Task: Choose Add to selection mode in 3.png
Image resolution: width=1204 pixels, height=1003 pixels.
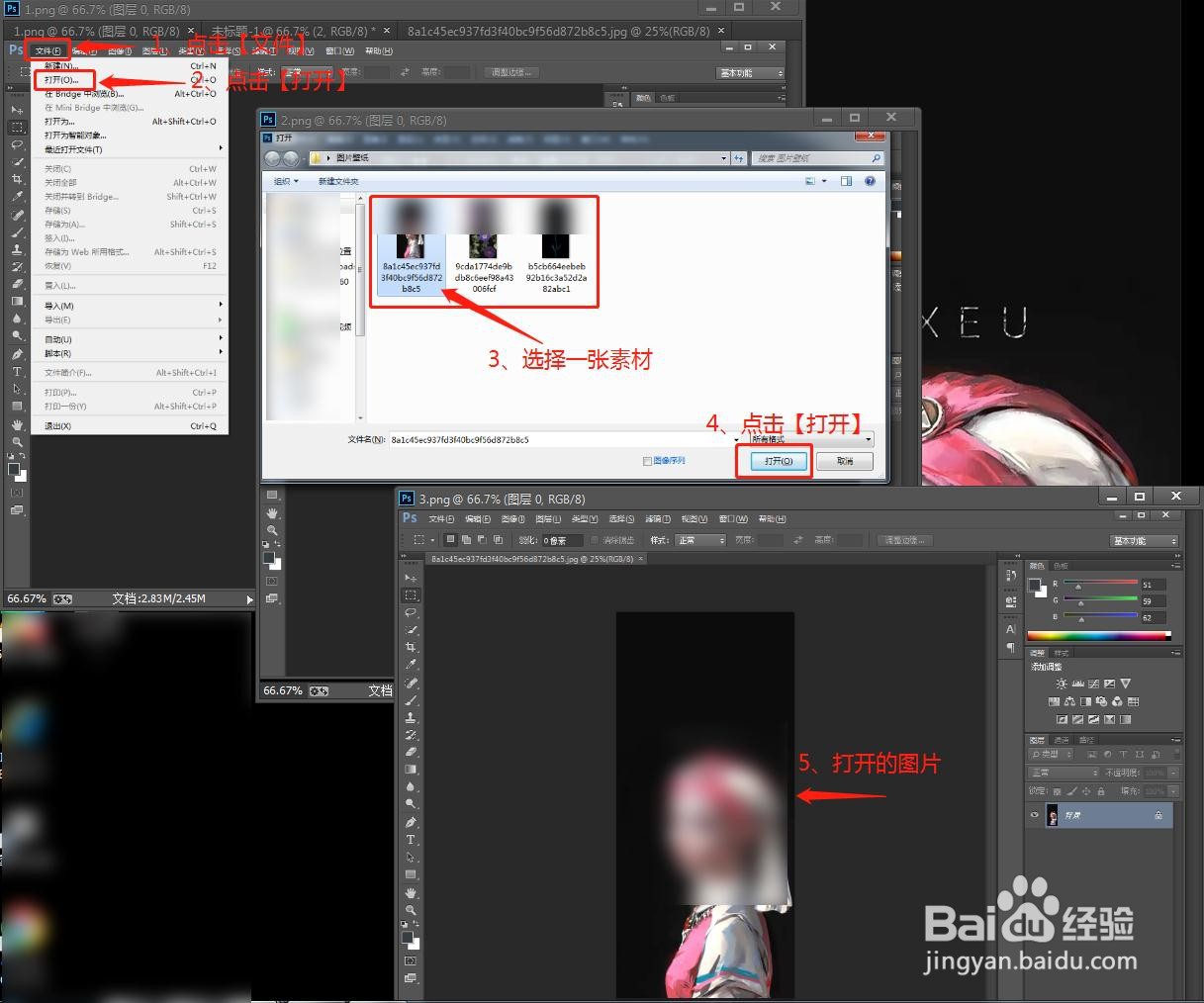Action: pyautogui.click(x=466, y=540)
